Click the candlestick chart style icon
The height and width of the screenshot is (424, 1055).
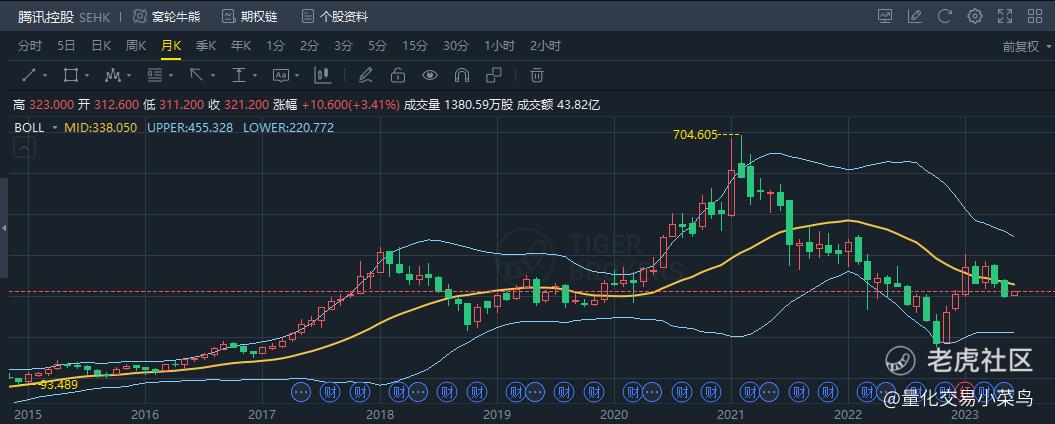323,75
